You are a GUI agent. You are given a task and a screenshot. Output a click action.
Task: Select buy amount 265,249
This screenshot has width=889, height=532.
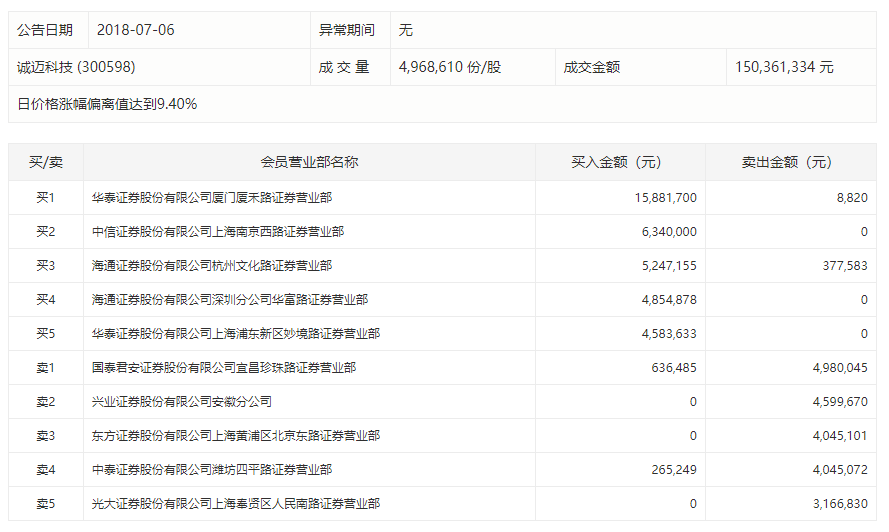click(674, 470)
